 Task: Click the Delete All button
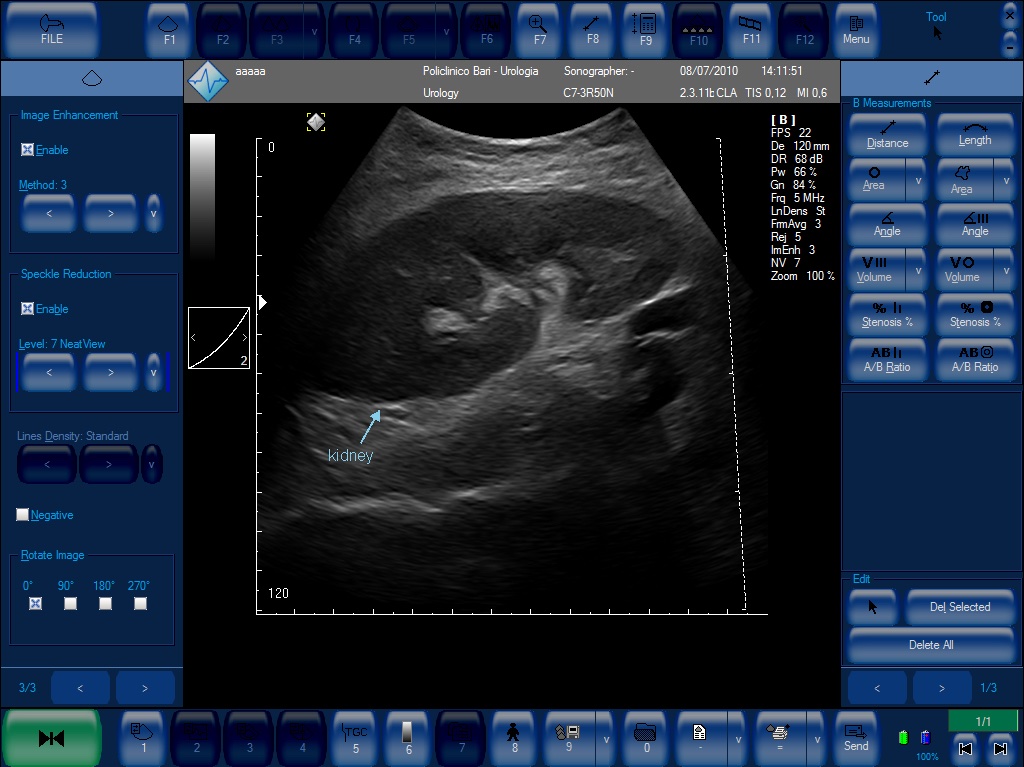[931, 645]
